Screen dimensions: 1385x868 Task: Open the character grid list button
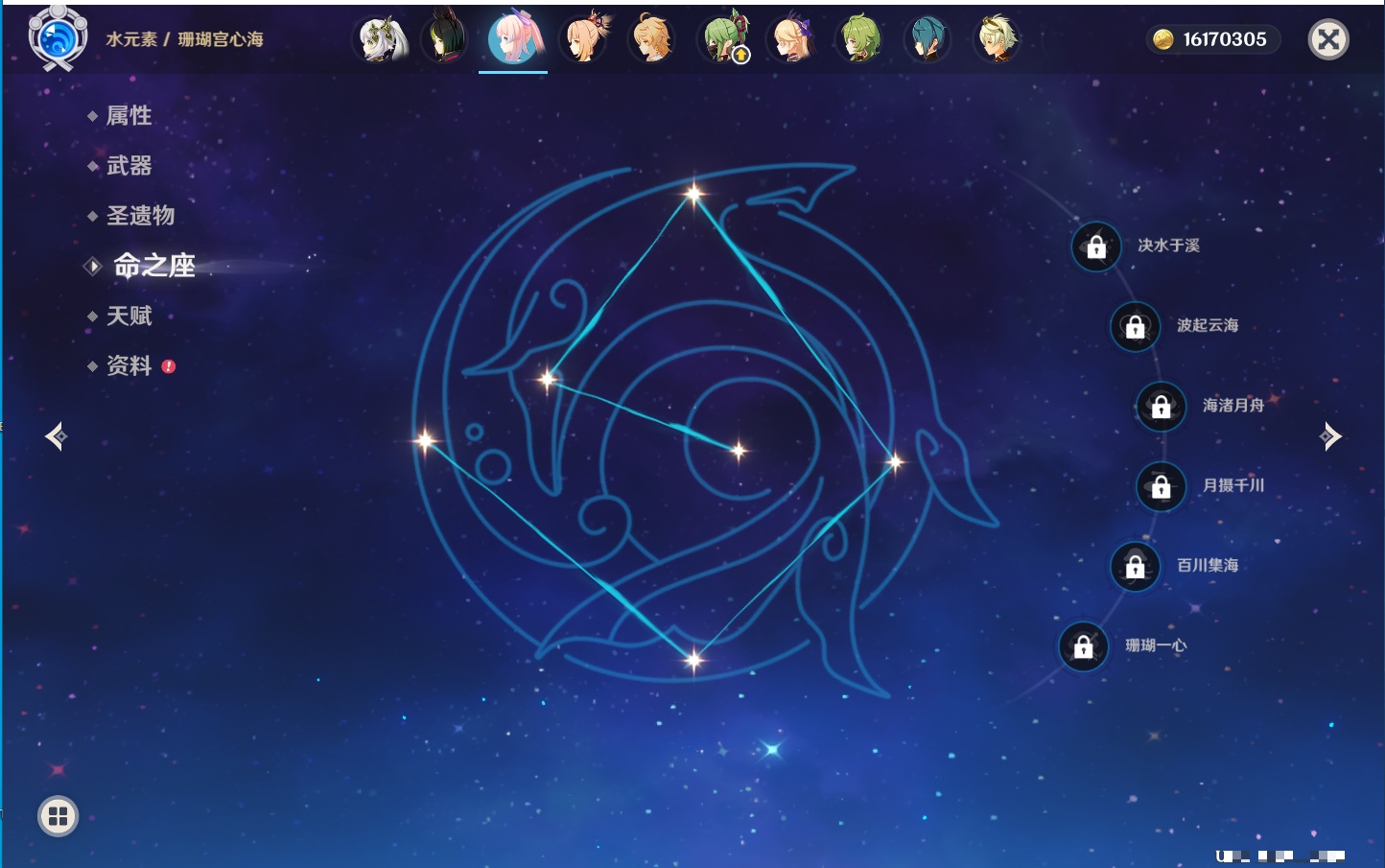click(58, 816)
